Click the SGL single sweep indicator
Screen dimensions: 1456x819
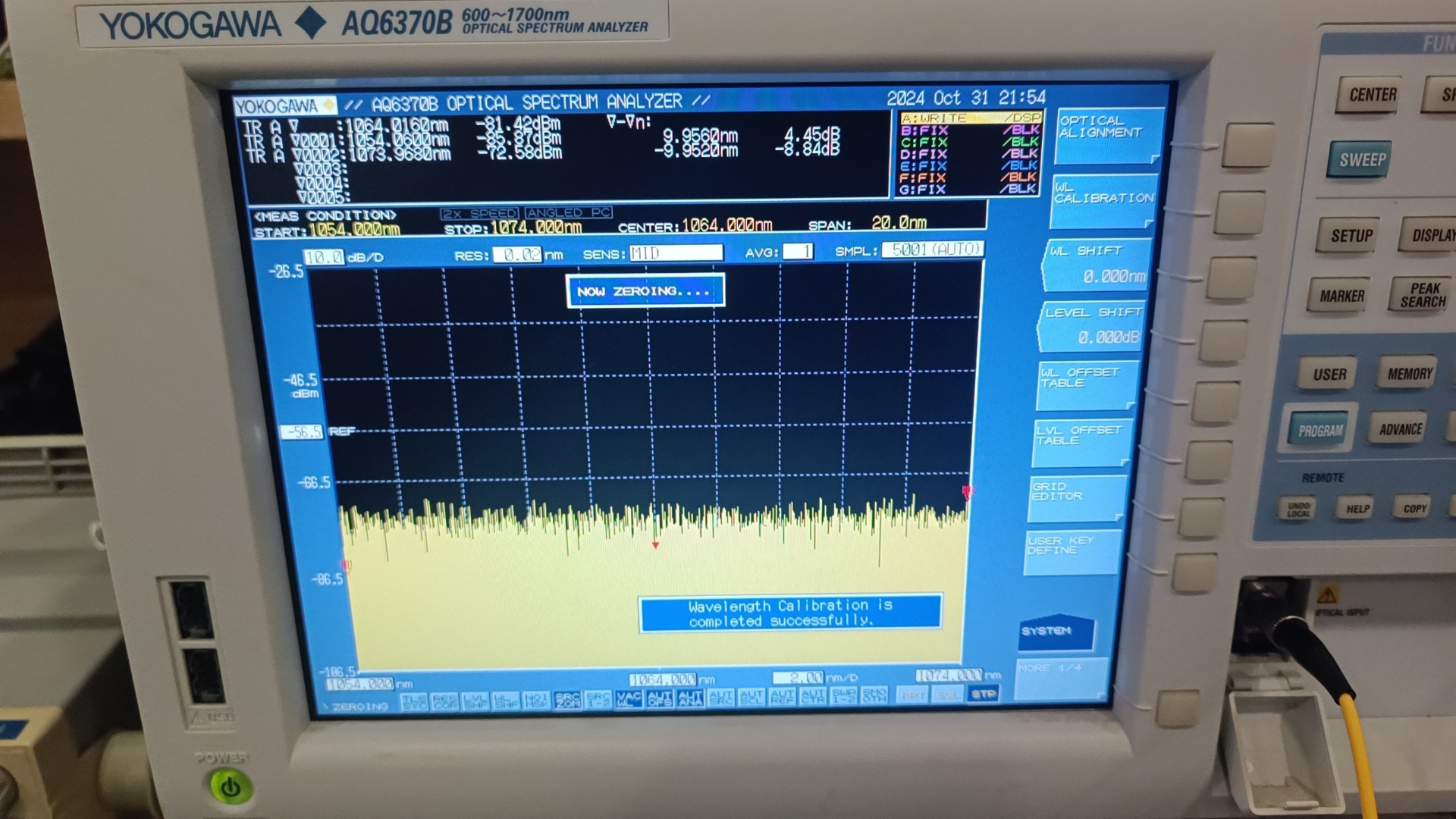pyautogui.click(x=948, y=694)
